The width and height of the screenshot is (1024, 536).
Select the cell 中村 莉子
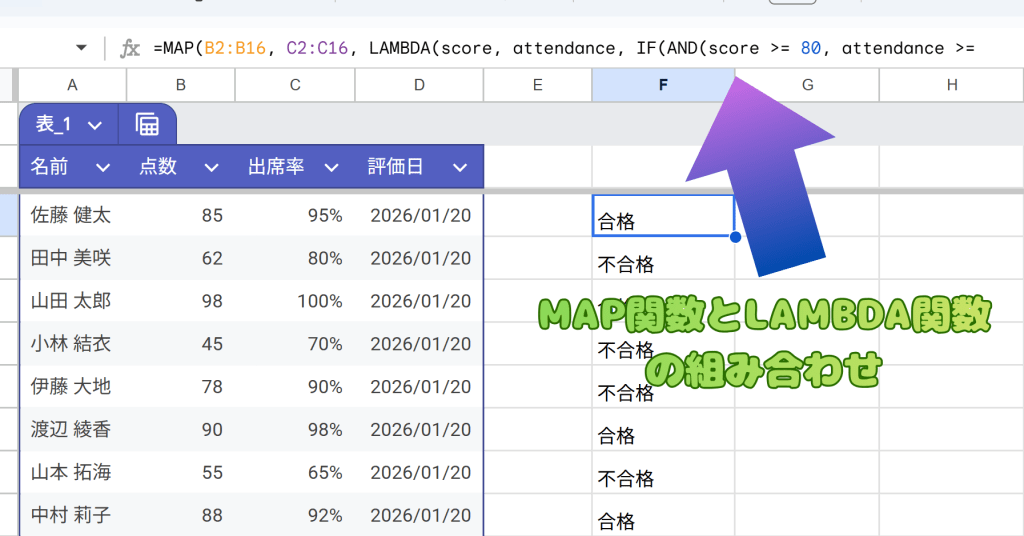[x=72, y=515]
